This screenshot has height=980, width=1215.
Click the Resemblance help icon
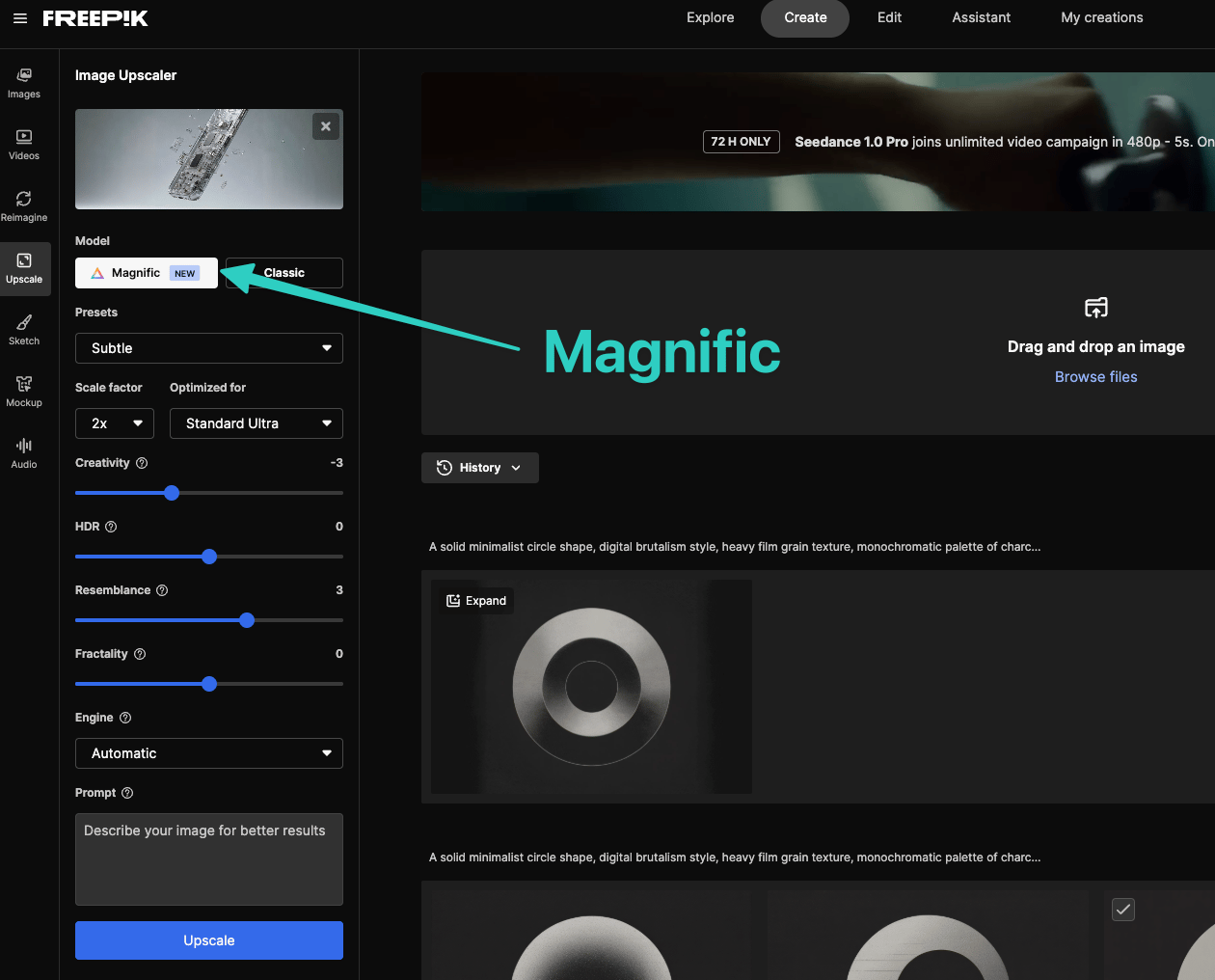coord(162,590)
